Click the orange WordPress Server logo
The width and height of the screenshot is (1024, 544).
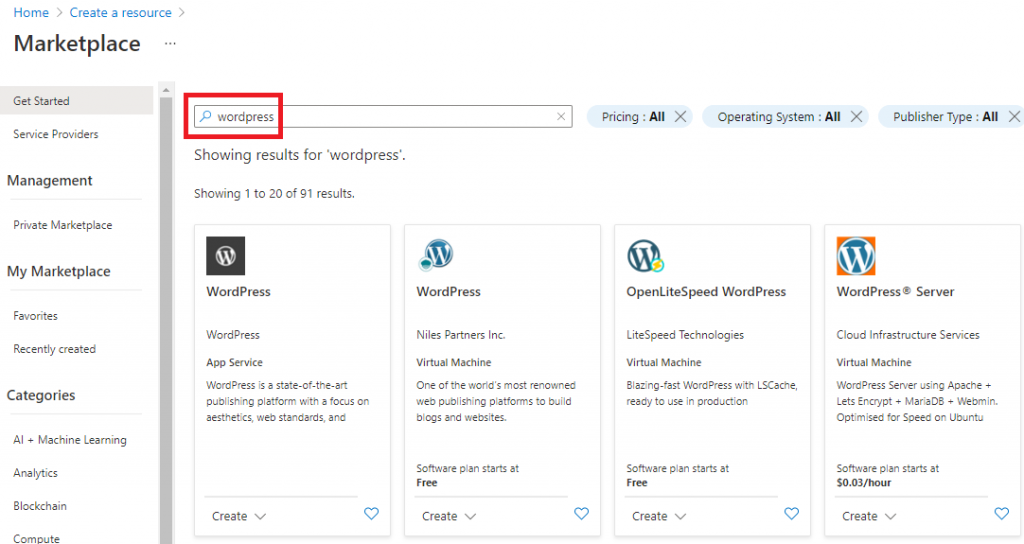(x=856, y=255)
